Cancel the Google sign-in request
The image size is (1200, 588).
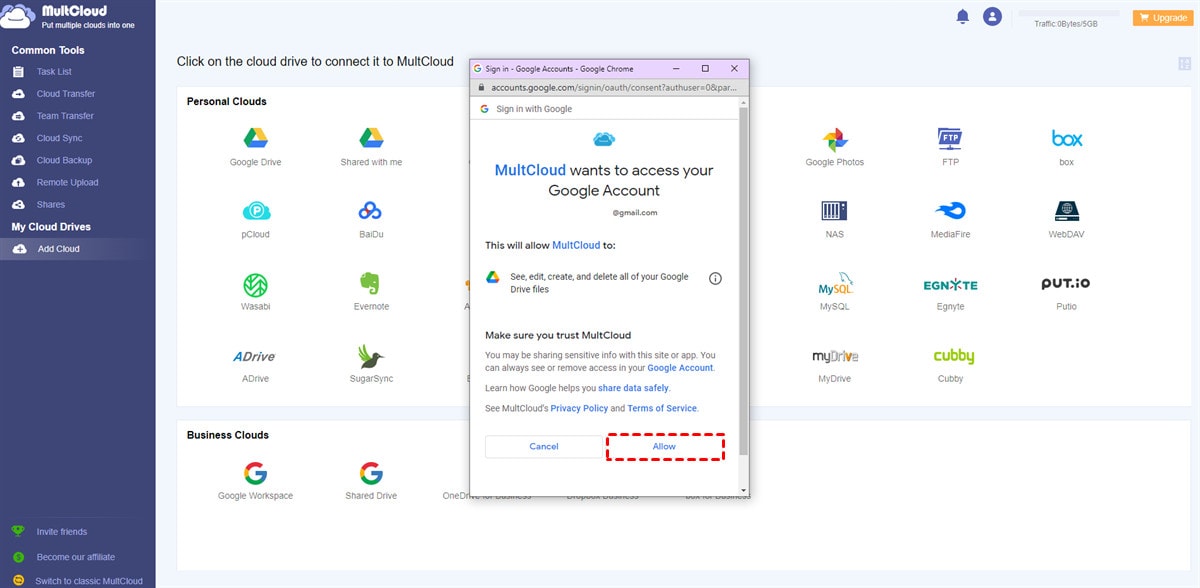(543, 446)
